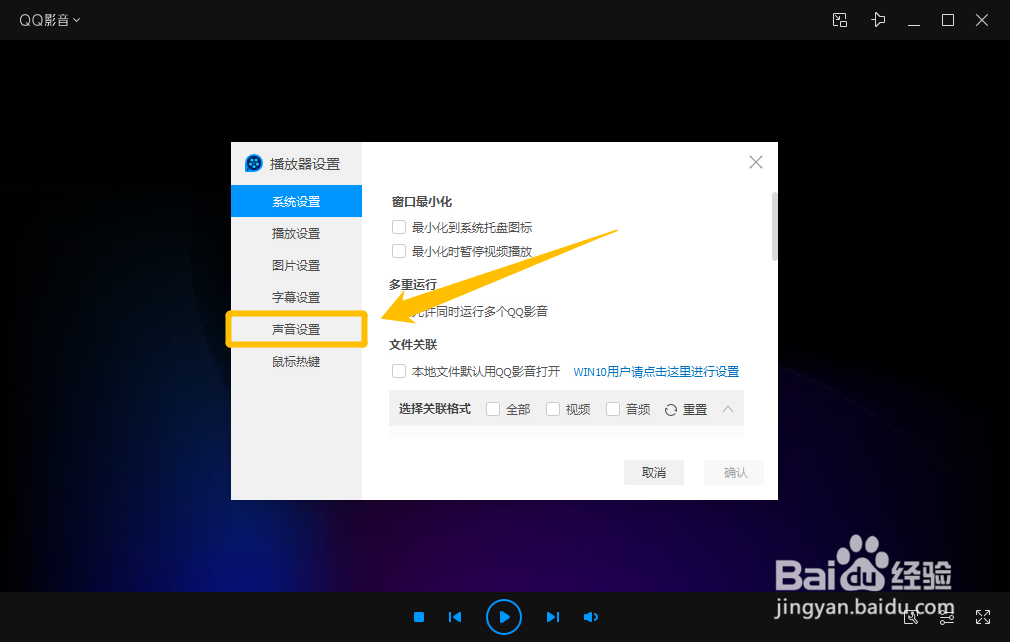Open playback adjustment sliders icon
Viewport: 1010px width, 642px height.
tap(946, 618)
